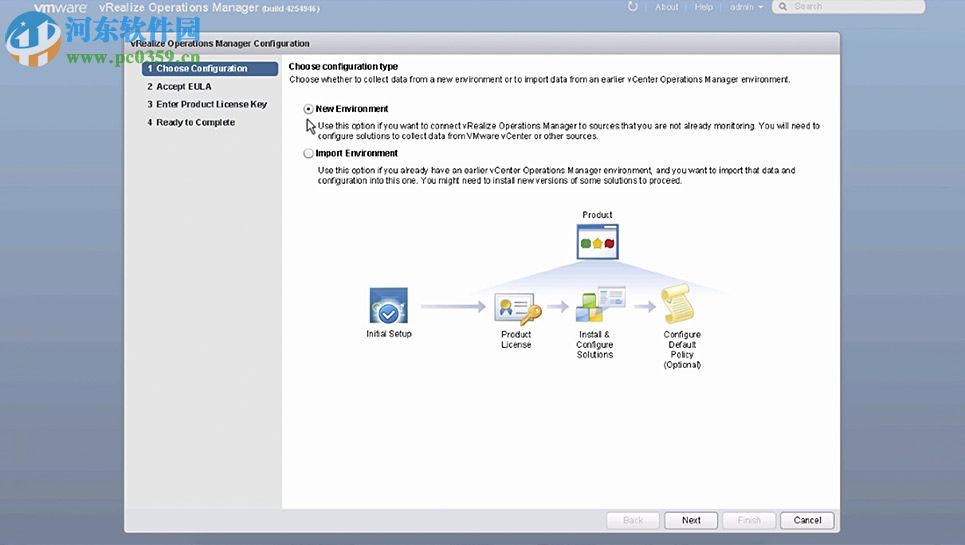Click the New Environment label text
Image resolution: width=965 pixels, height=545 pixels.
(x=352, y=109)
